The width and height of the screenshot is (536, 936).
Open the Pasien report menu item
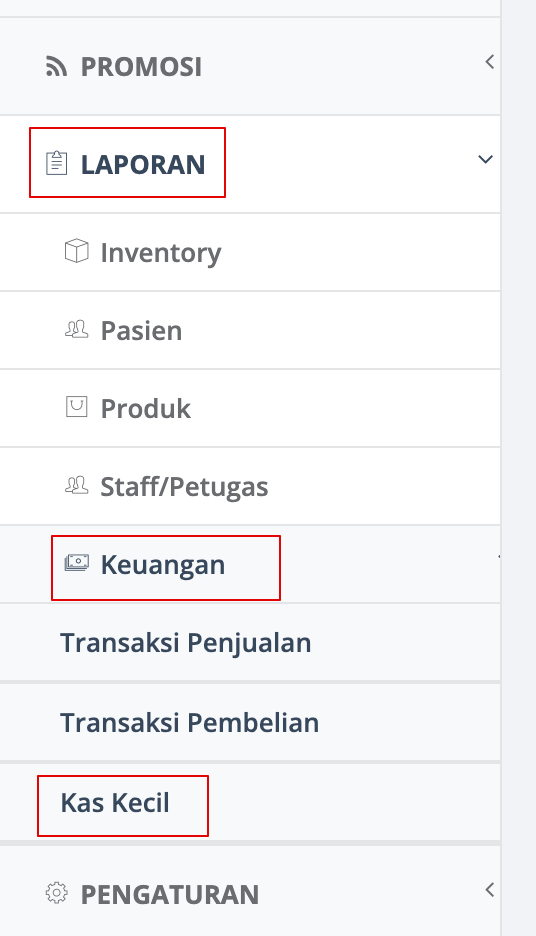coord(250,330)
